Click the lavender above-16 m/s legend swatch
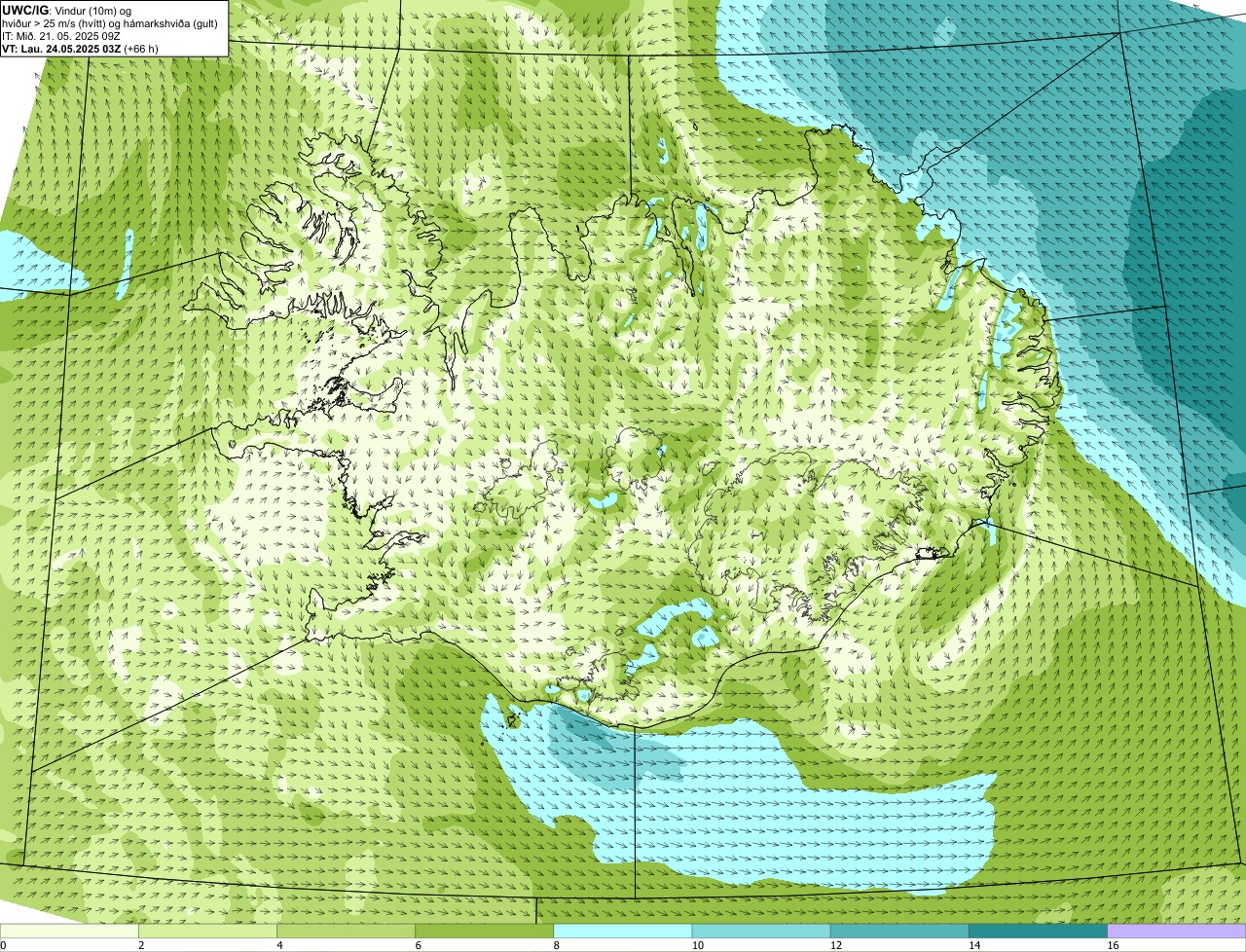The height and width of the screenshot is (952, 1246). tap(1177, 932)
